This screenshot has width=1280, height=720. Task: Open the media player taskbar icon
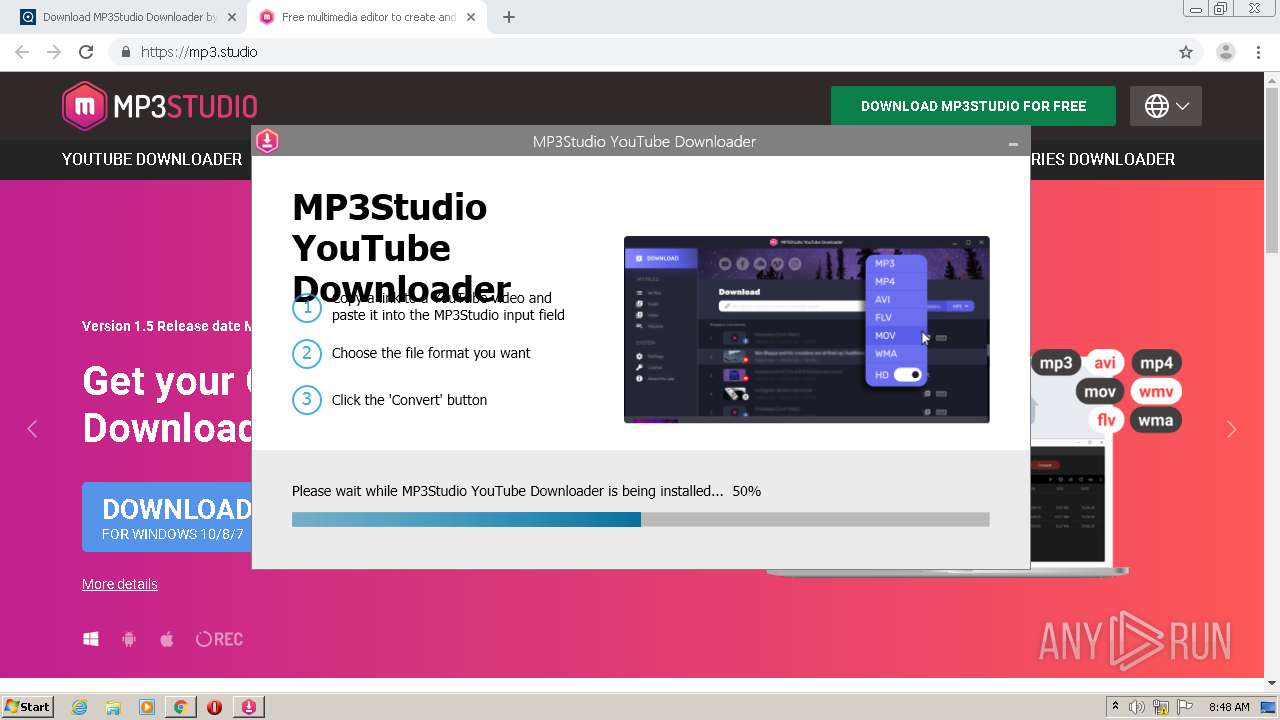pos(147,707)
